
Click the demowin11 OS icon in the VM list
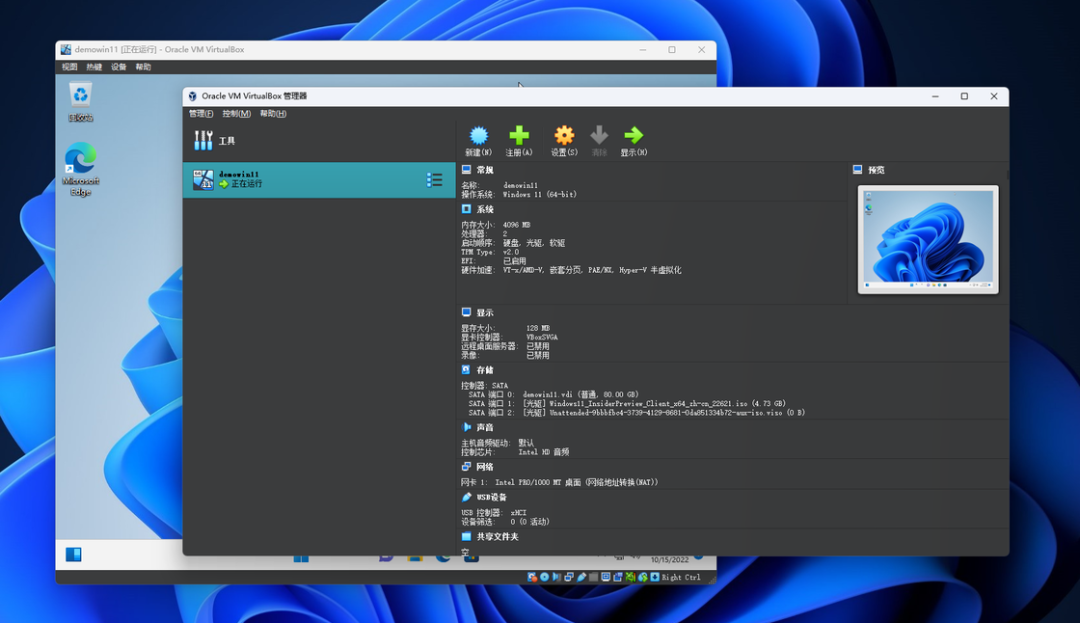[x=203, y=180]
